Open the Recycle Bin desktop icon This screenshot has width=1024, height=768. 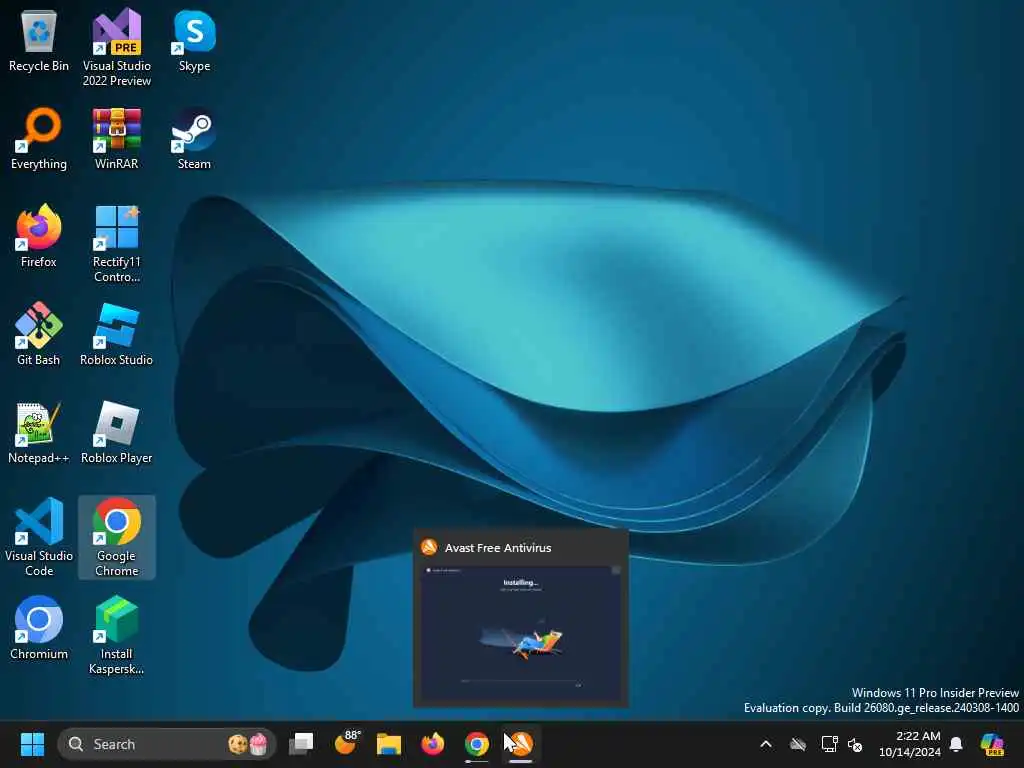(39, 40)
